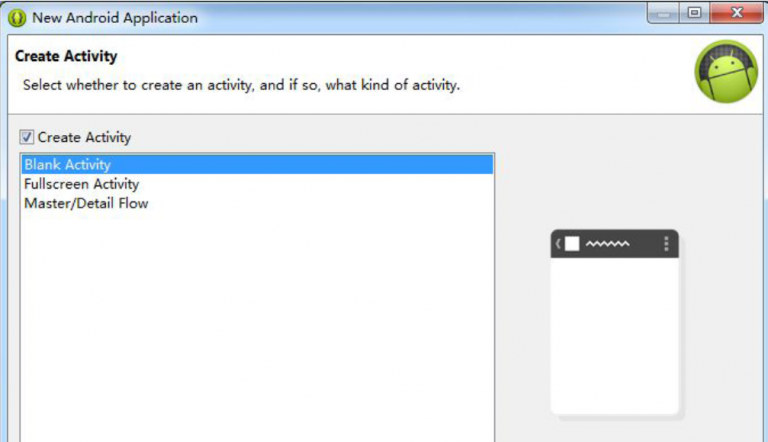Viewport: 768px width, 442px height.
Task: Click the title bar app icon
Action: [x=17, y=18]
